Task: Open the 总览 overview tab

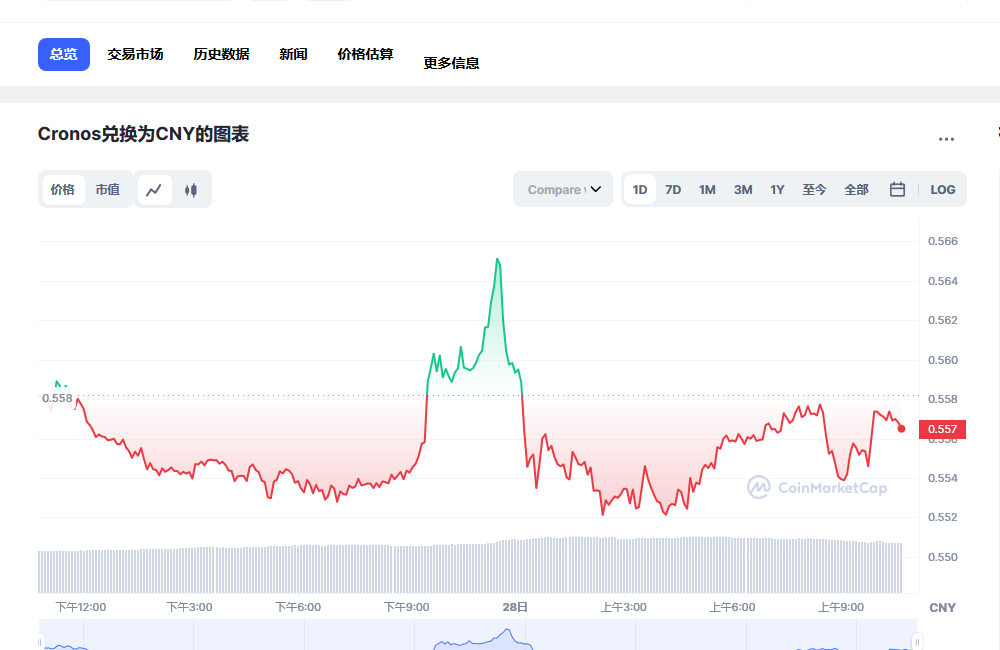Action: 64,54
